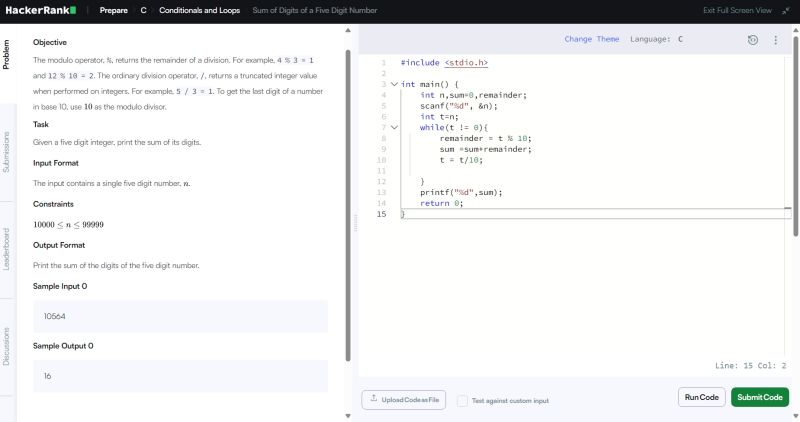The height and width of the screenshot is (422, 800).
Task: Click the line number 15 in gutter
Action: (x=381, y=214)
